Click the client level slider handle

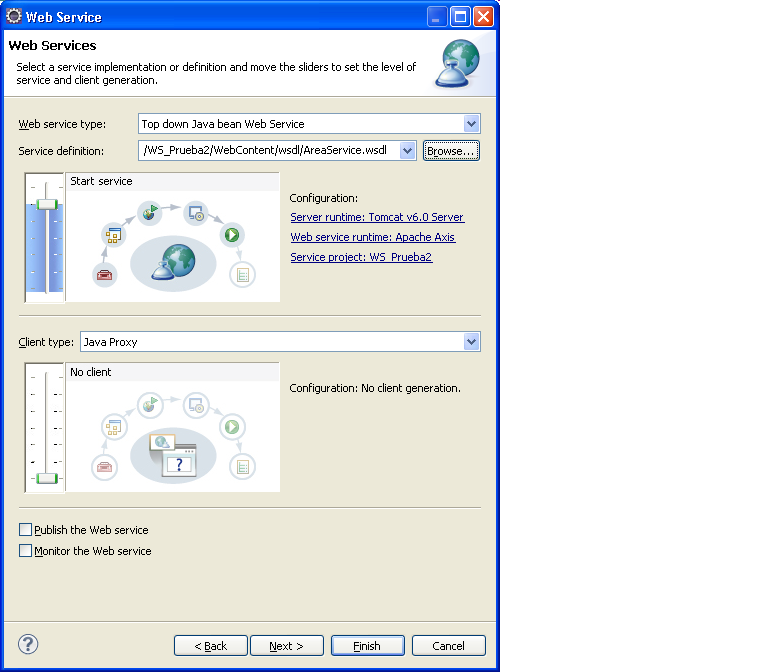[47, 478]
